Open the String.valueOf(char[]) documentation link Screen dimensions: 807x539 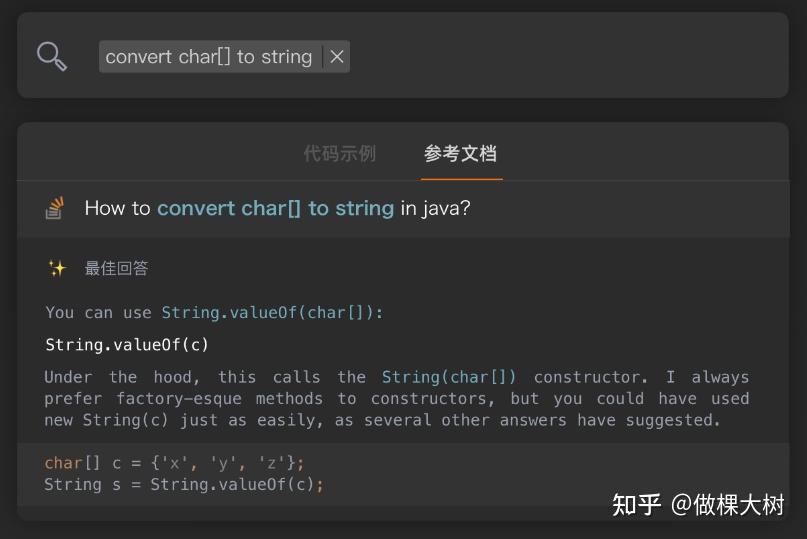tap(272, 312)
